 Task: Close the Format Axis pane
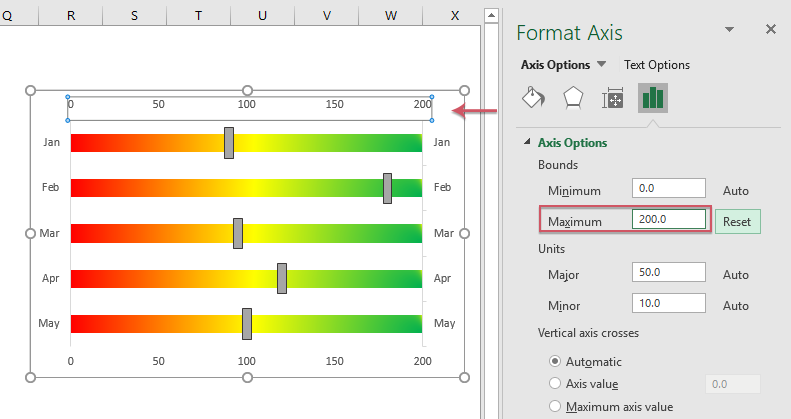pos(771,29)
